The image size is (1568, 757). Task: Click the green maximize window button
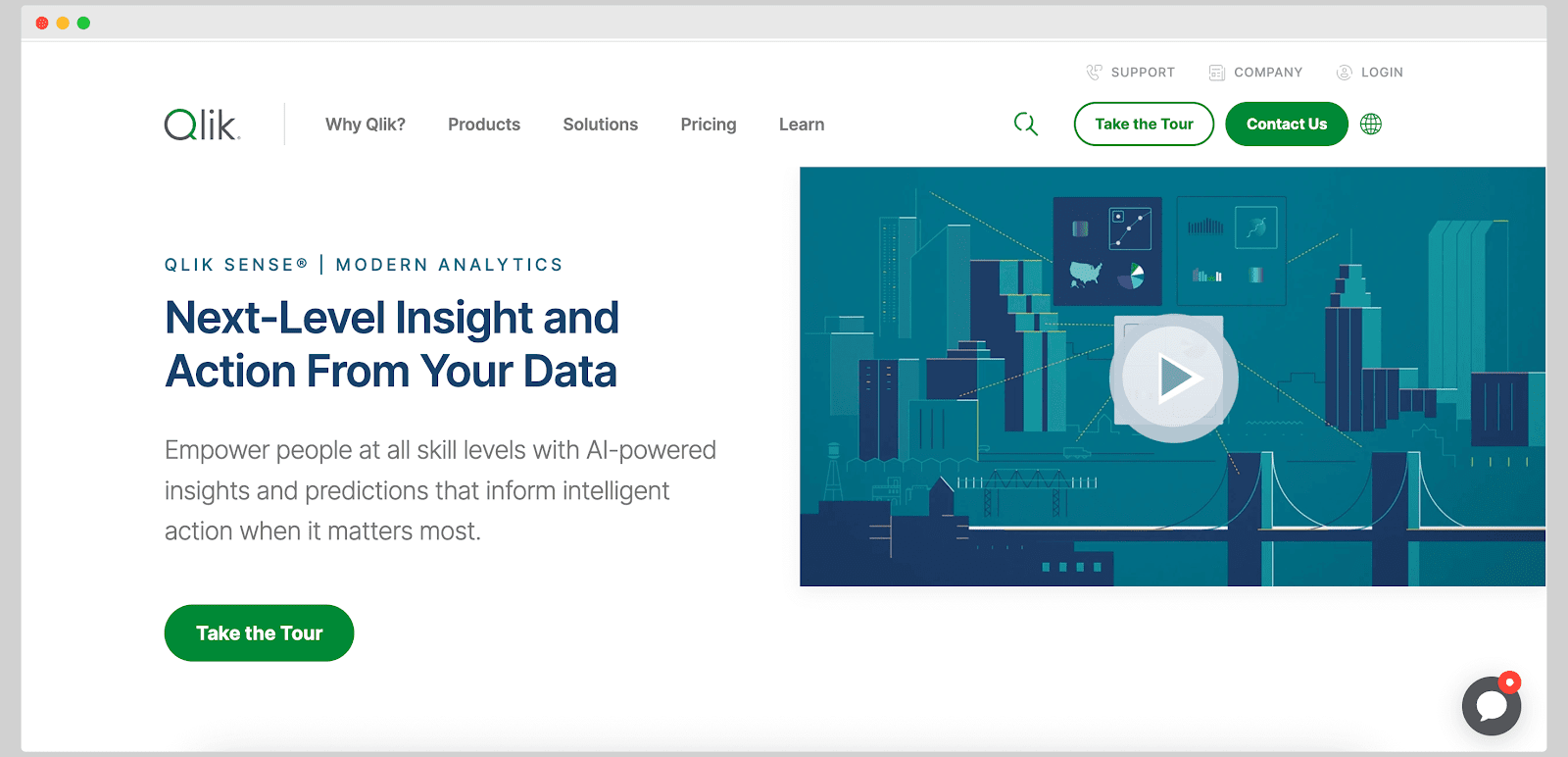(83, 23)
